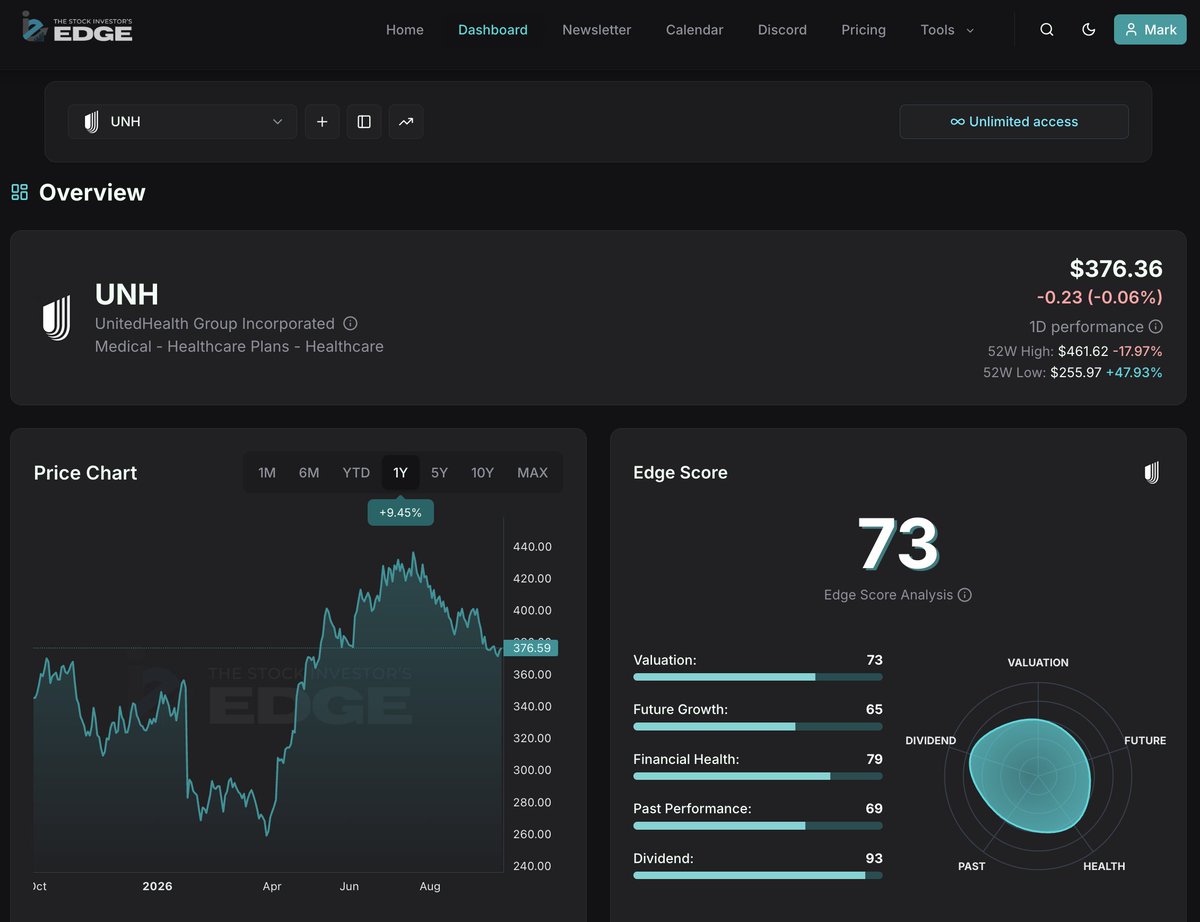This screenshot has width=1200, height=922.
Task: Click info icon beside 1D performance
Action: point(1156,327)
